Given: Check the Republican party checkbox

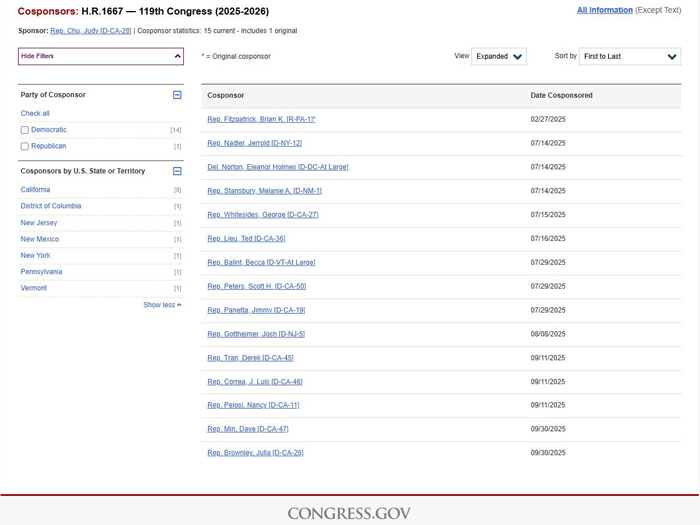Looking at the screenshot, I should point(25,146).
